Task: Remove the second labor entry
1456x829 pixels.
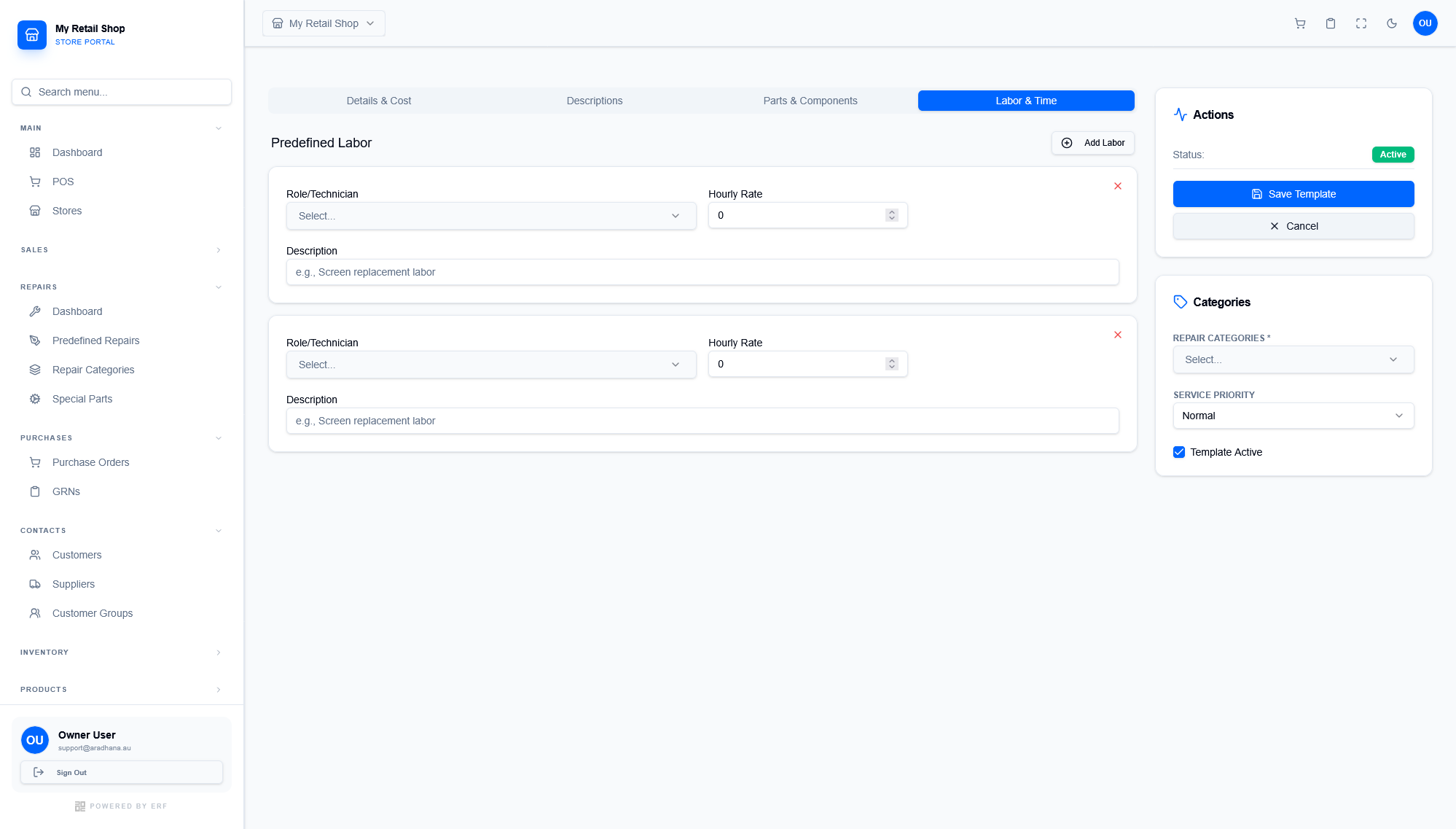Action: click(1118, 335)
